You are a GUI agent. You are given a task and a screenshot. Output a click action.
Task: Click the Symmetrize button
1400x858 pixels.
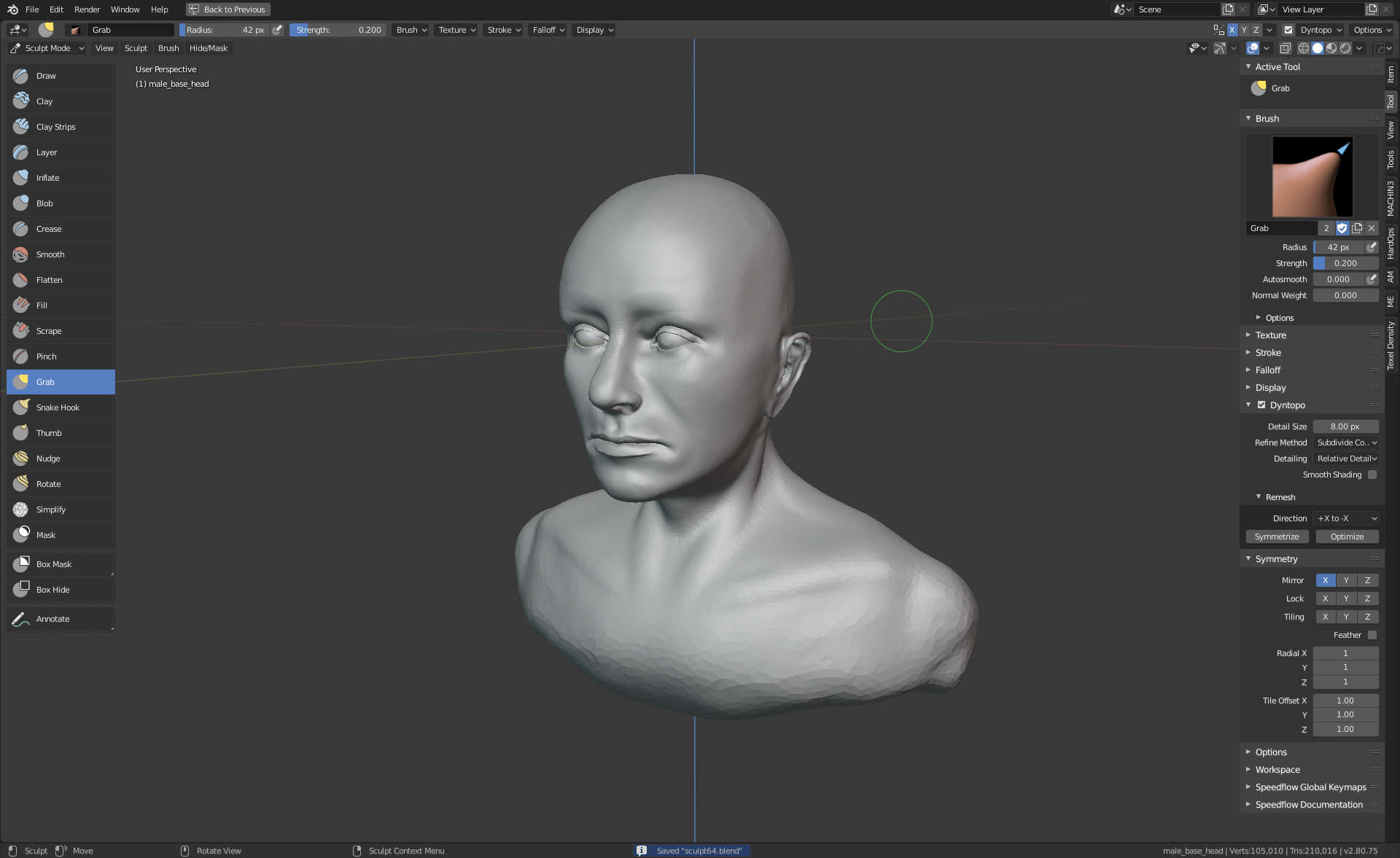point(1276,537)
